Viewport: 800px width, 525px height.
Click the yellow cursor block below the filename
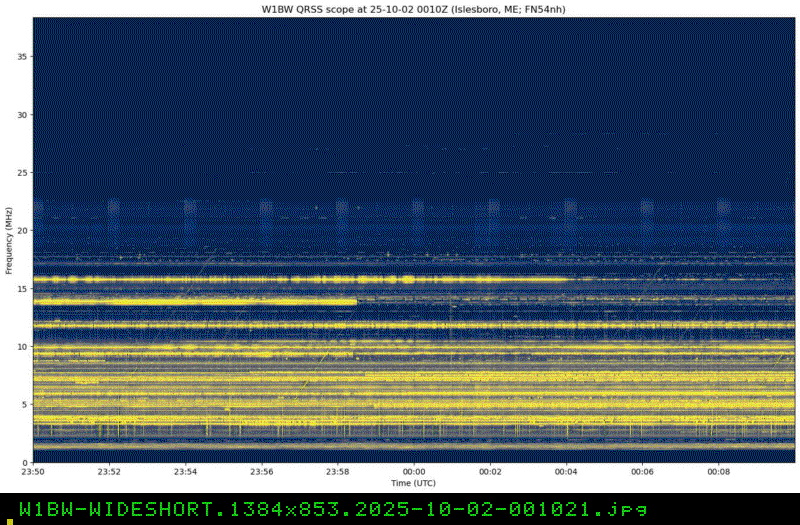tap(10, 522)
